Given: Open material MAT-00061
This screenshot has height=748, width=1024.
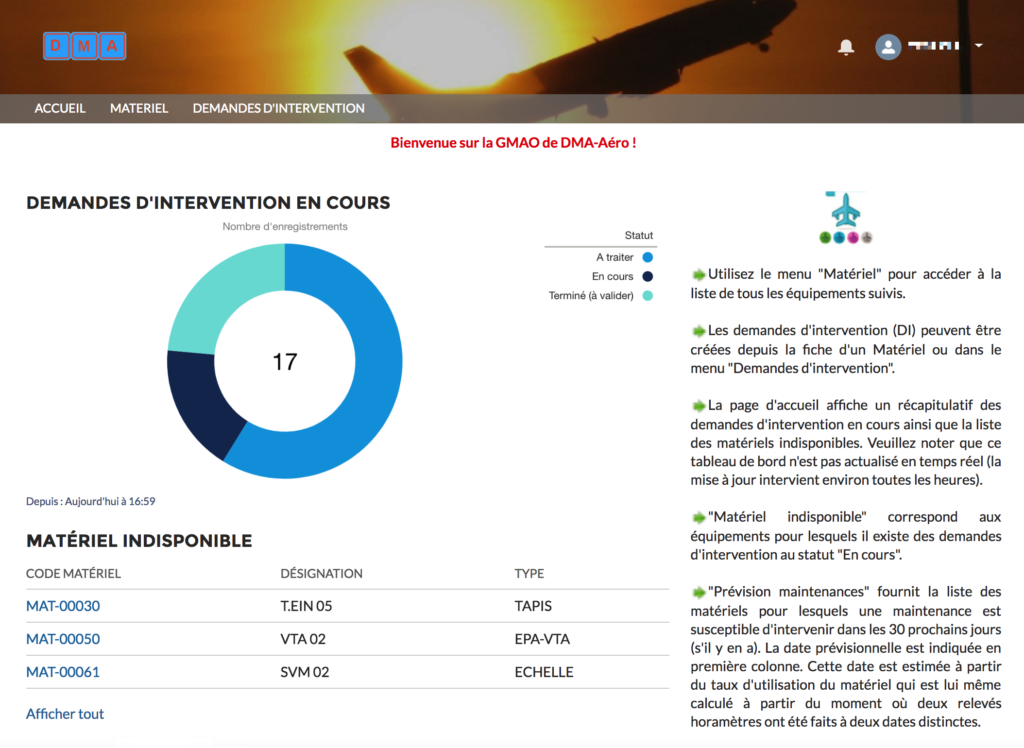Looking at the screenshot, I should 63,672.
